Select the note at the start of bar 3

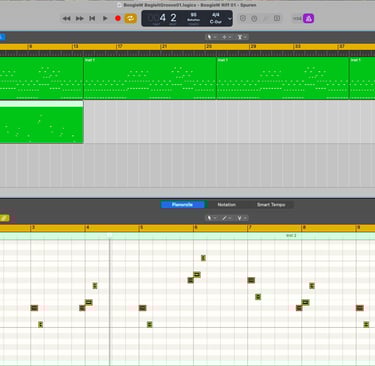click(x=34, y=308)
